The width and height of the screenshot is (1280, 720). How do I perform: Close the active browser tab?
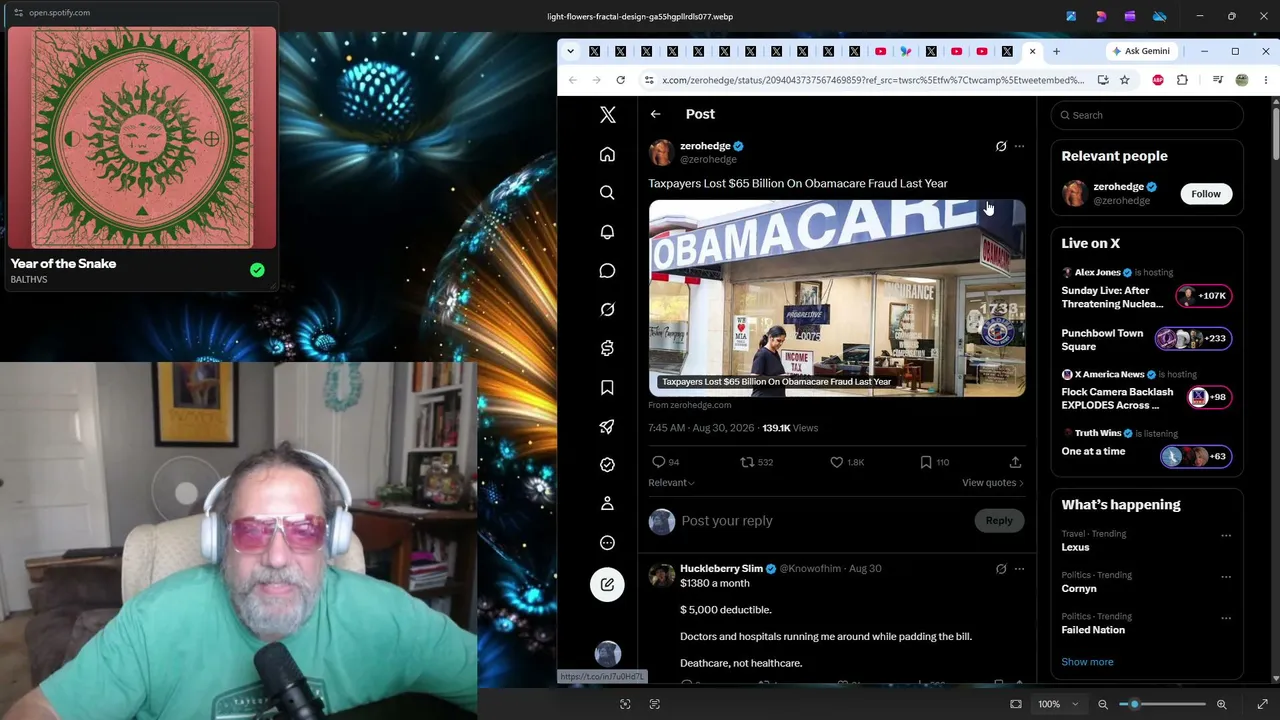[1032, 51]
